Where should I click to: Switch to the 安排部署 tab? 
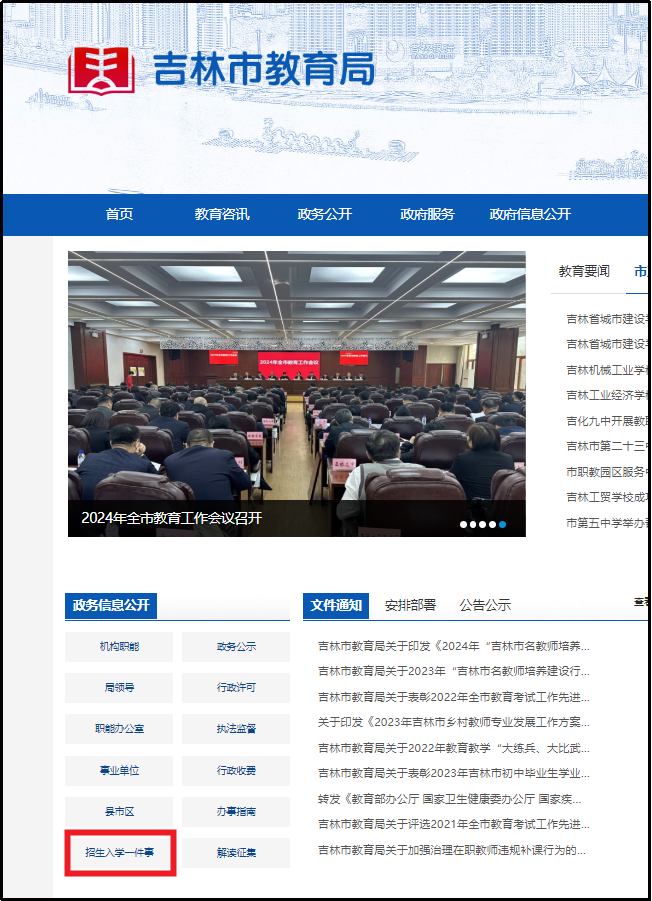(x=410, y=605)
